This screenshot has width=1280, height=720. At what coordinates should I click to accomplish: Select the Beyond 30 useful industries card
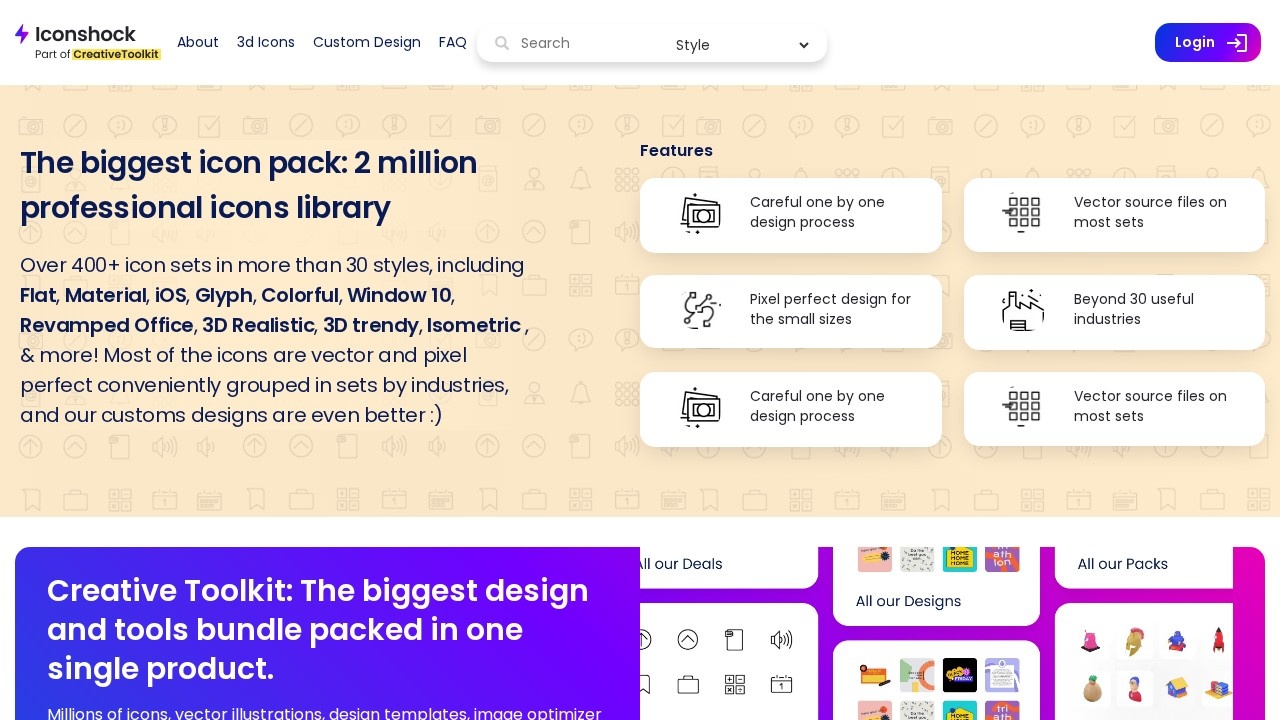[1114, 312]
